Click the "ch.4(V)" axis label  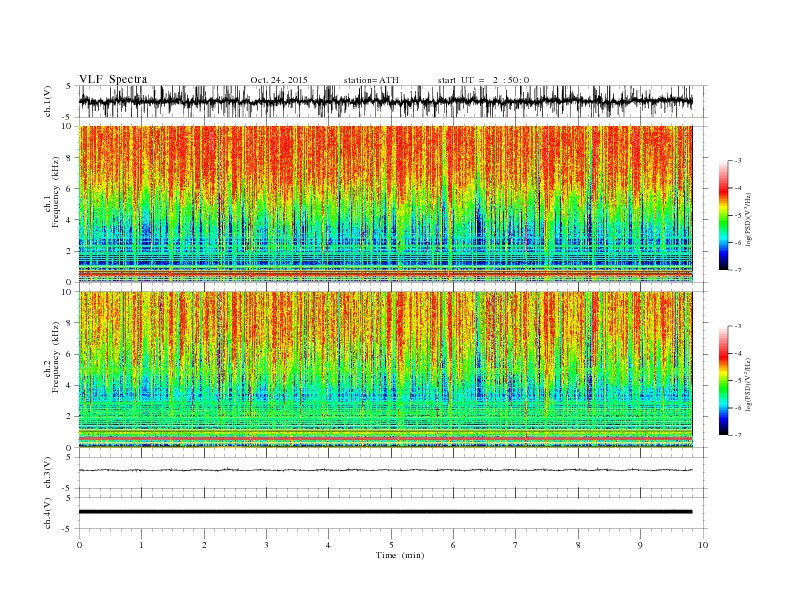tap(48, 513)
